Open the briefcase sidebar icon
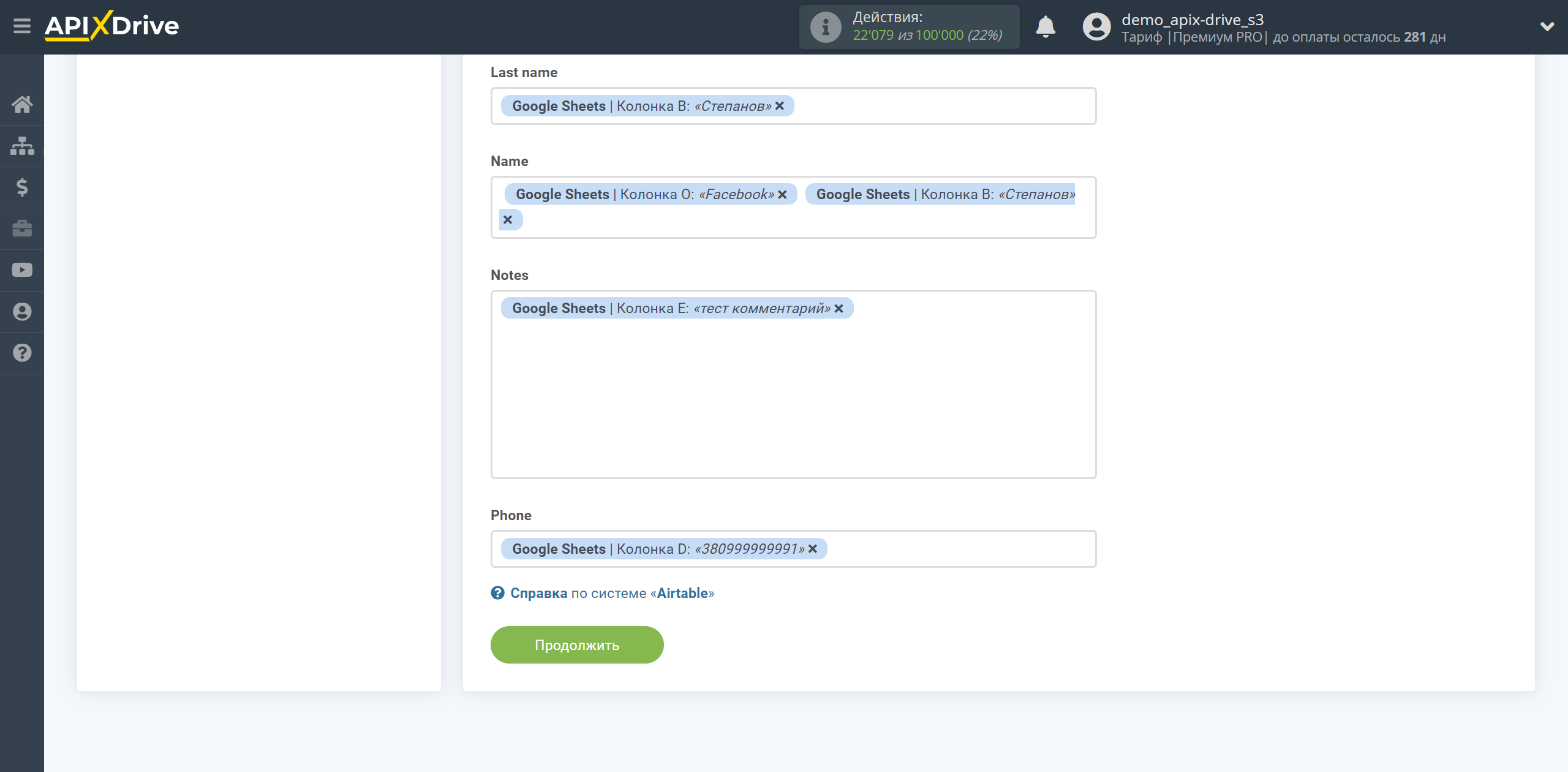Image resolution: width=1568 pixels, height=772 pixels. point(22,229)
